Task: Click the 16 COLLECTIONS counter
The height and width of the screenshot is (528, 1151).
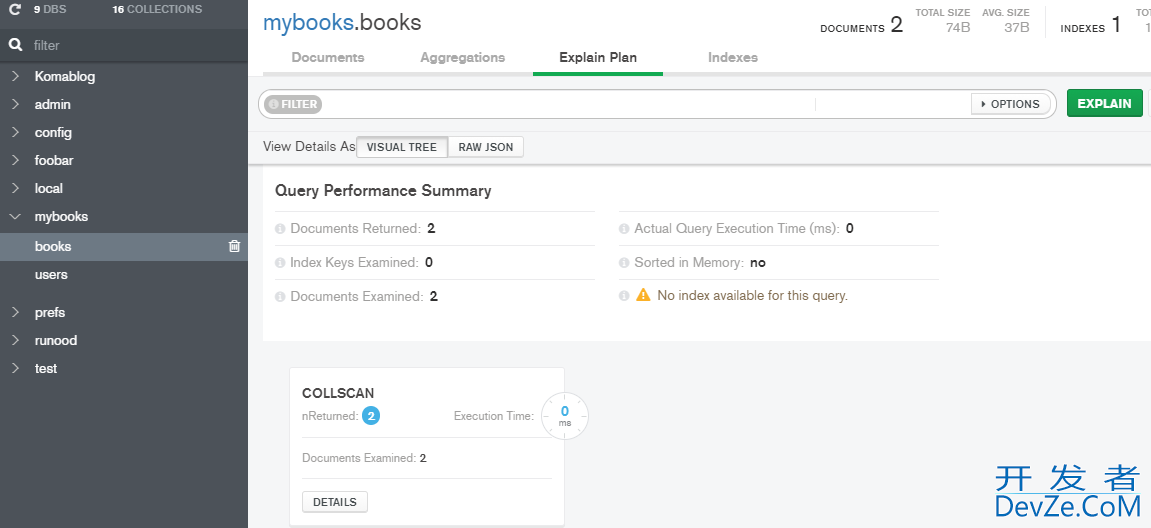Action: tap(157, 10)
